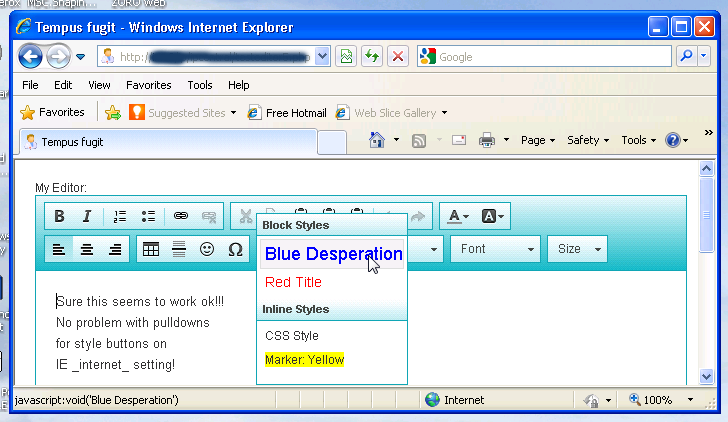This screenshot has width=728, height=422.
Task: Open the Size dropdown
Action: pyautogui.click(x=581, y=249)
